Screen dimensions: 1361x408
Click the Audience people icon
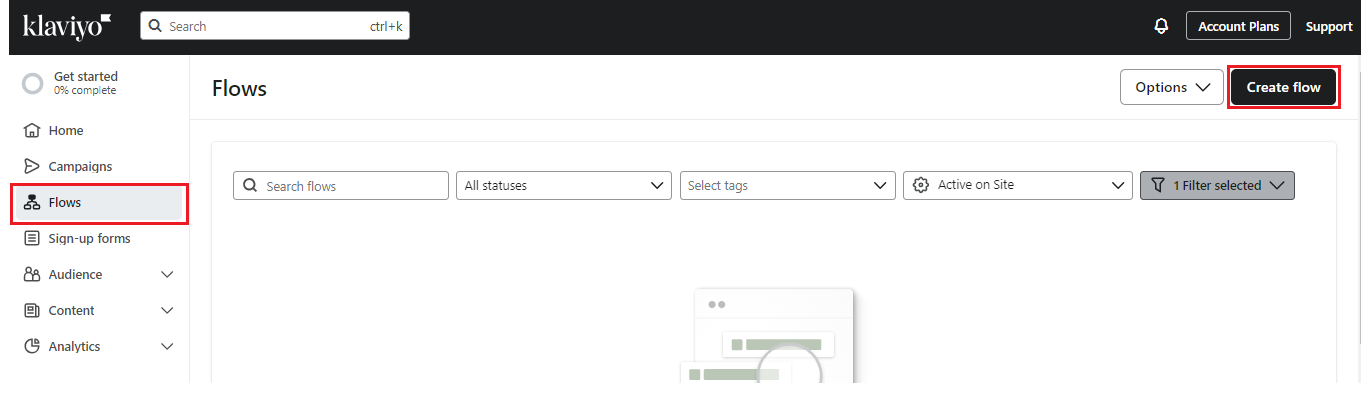click(32, 275)
